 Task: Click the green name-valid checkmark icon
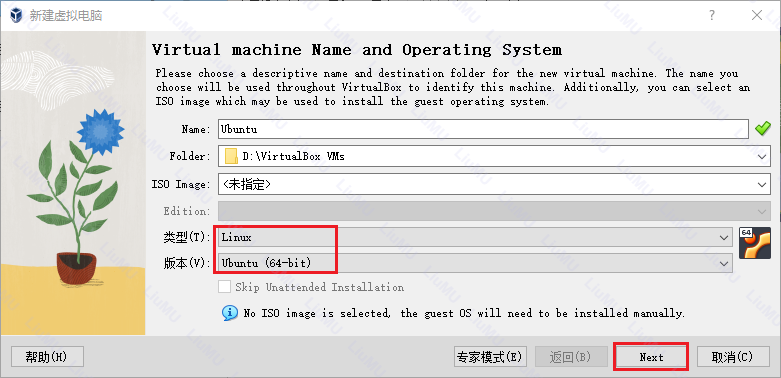pyautogui.click(x=762, y=129)
